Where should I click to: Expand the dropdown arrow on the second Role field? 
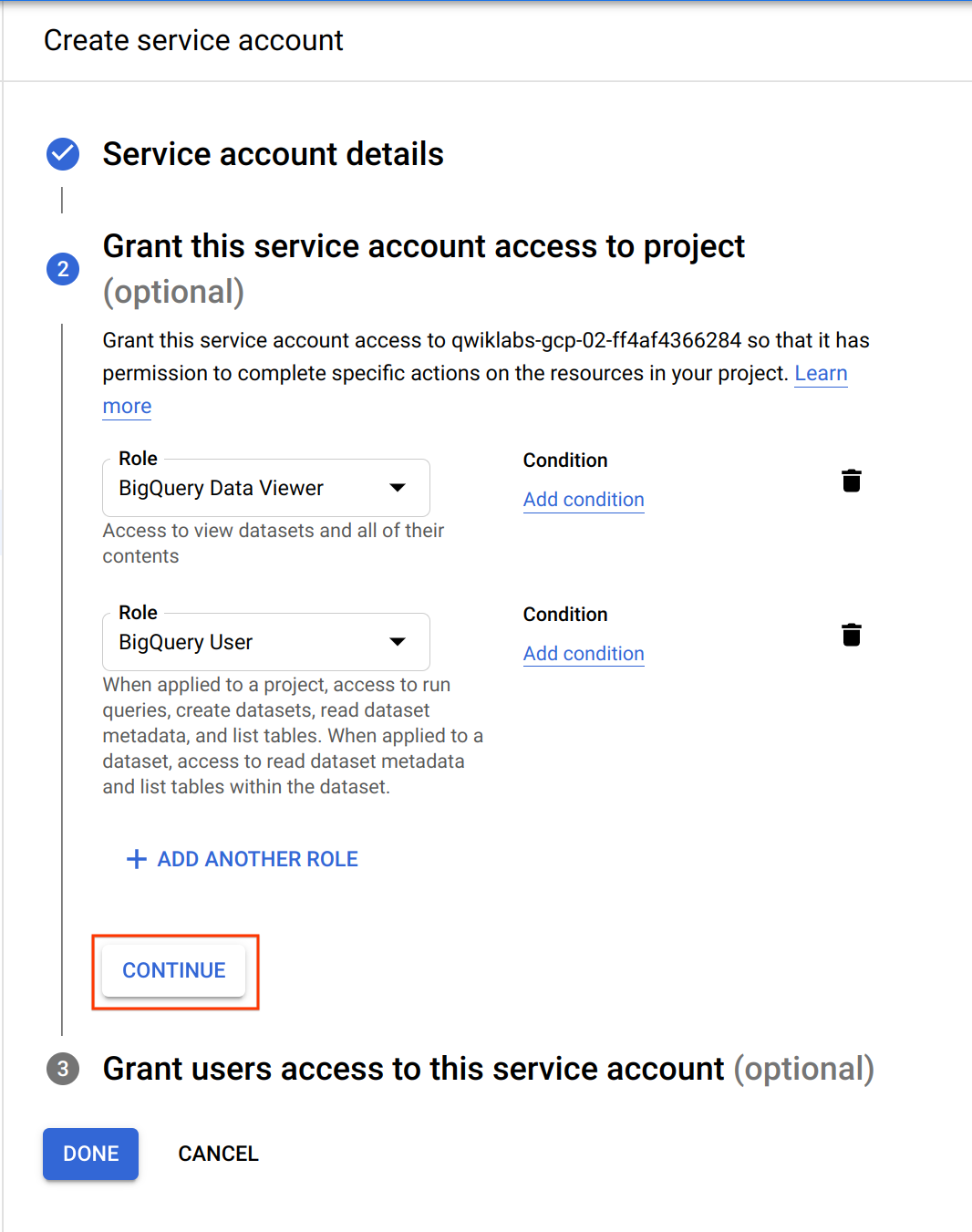pyautogui.click(x=398, y=641)
